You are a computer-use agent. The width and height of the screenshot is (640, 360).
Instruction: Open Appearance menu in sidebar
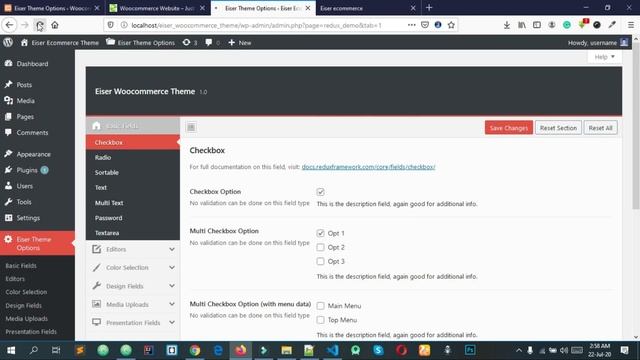[28, 154]
